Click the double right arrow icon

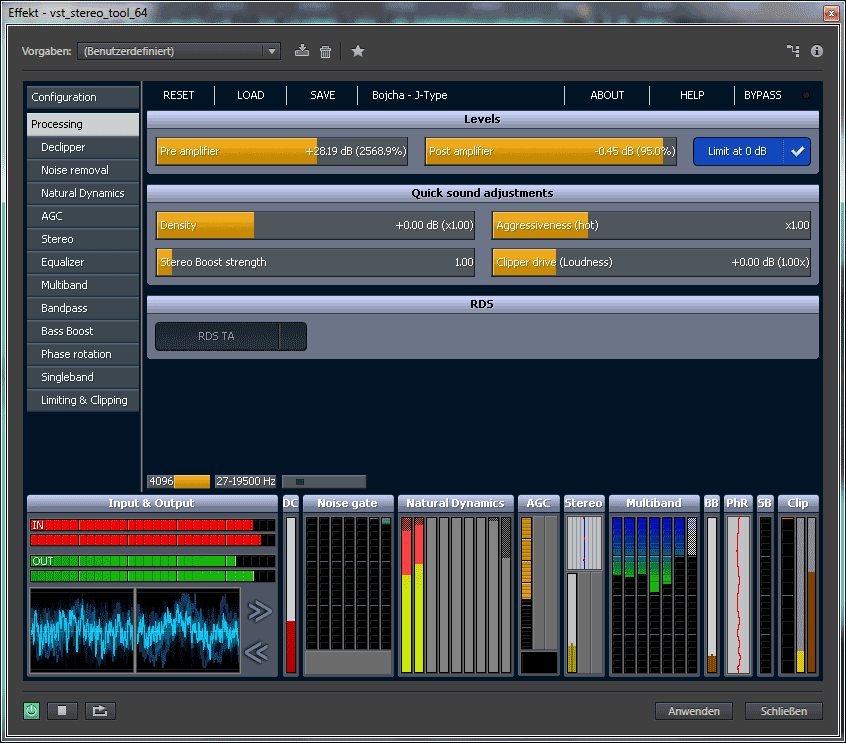(x=260, y=611)
